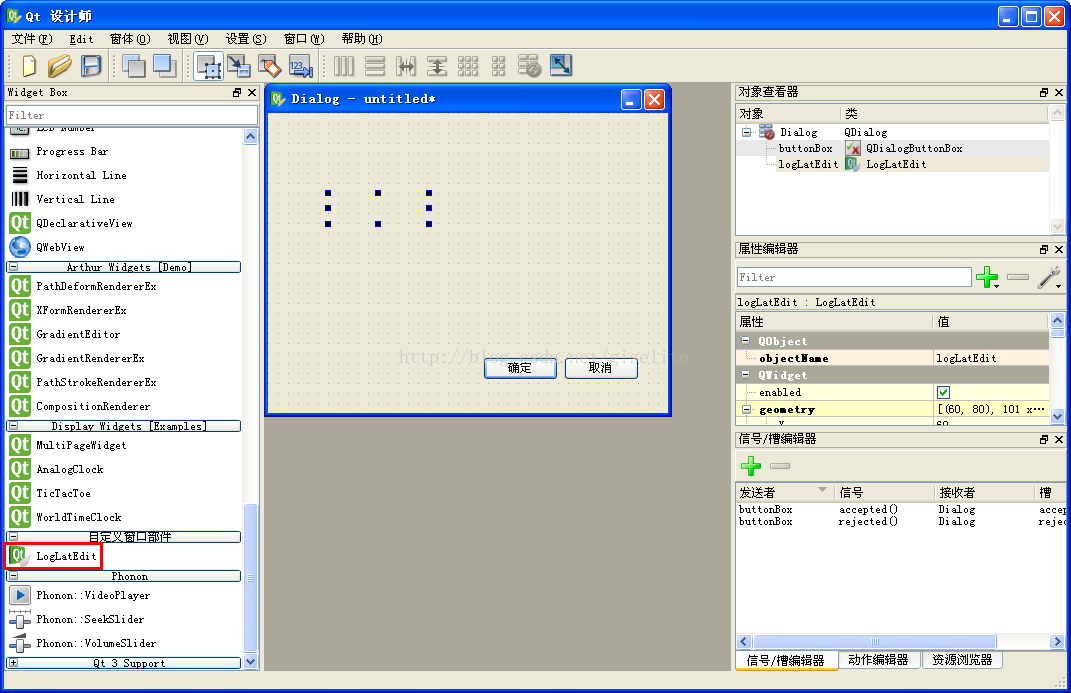This screenshot has height=693, width=1071.
Task: Activate the Edit Tab Order tool
Action: click(x=300, y=66)
